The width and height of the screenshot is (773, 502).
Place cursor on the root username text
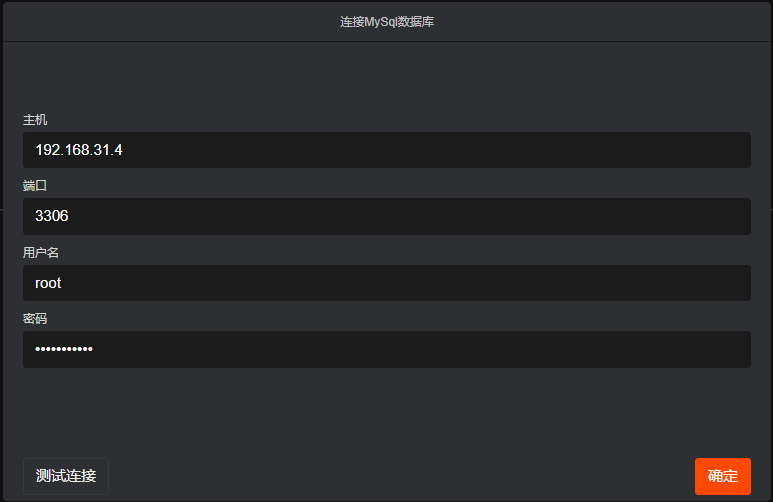click(48, 283)
